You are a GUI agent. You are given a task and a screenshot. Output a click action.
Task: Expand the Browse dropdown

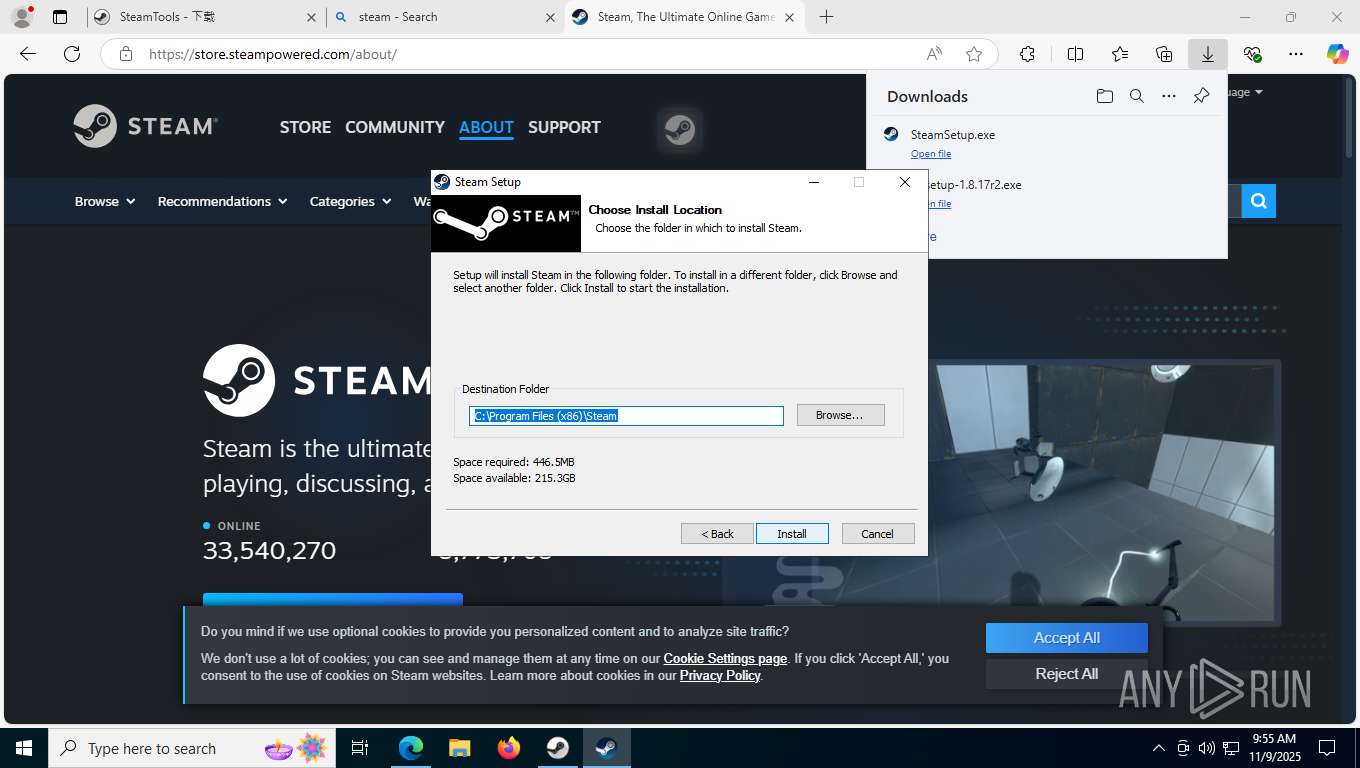tap(105, 201)
